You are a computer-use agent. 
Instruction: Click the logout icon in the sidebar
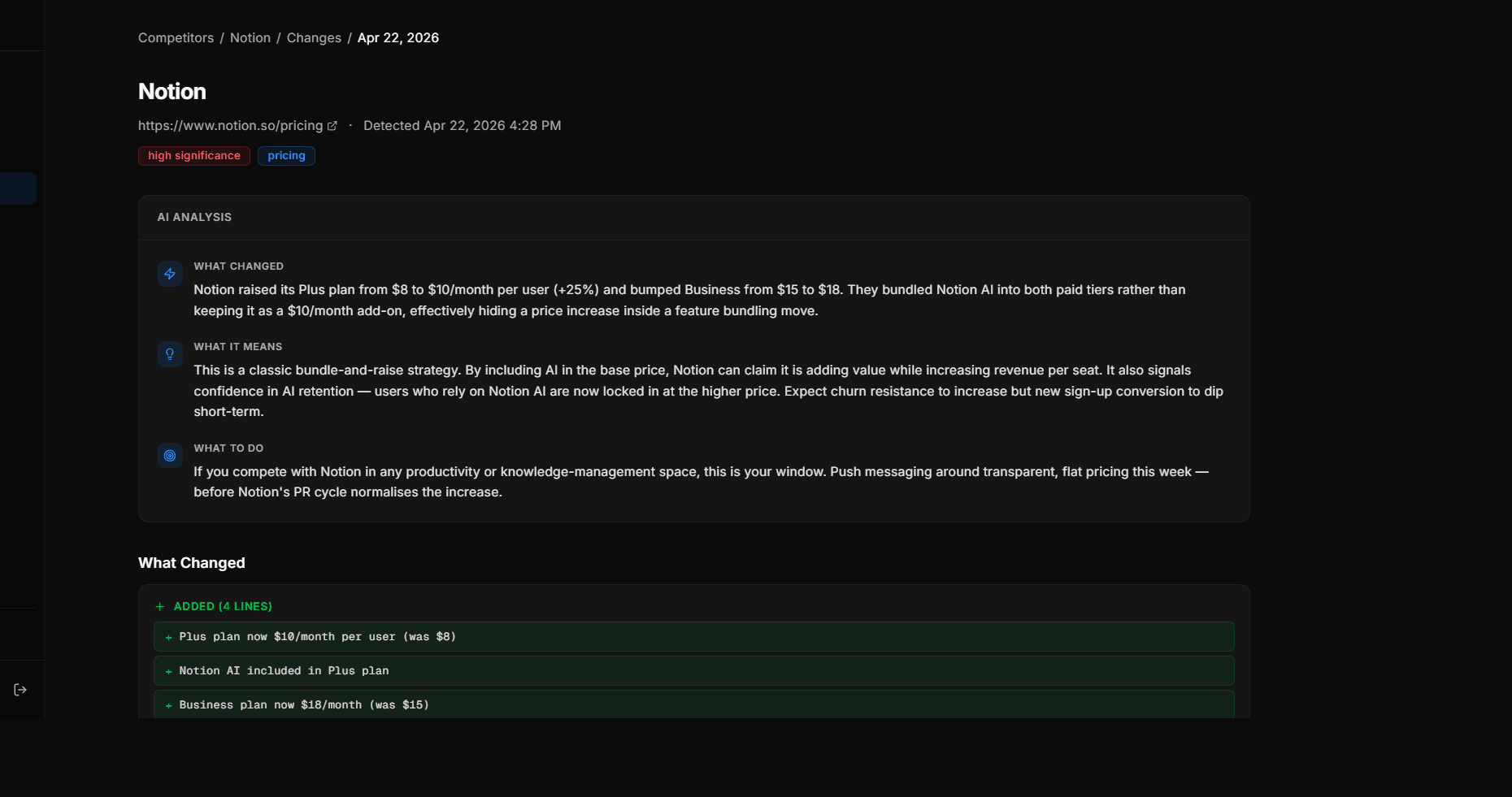[x=20, y=690]
